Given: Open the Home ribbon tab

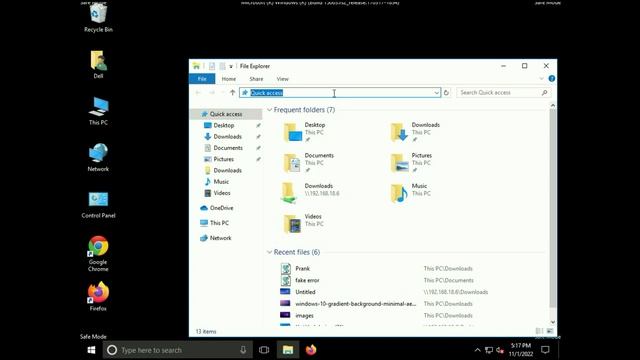Looking at the screenshot, I should click(x=229, y=79).
